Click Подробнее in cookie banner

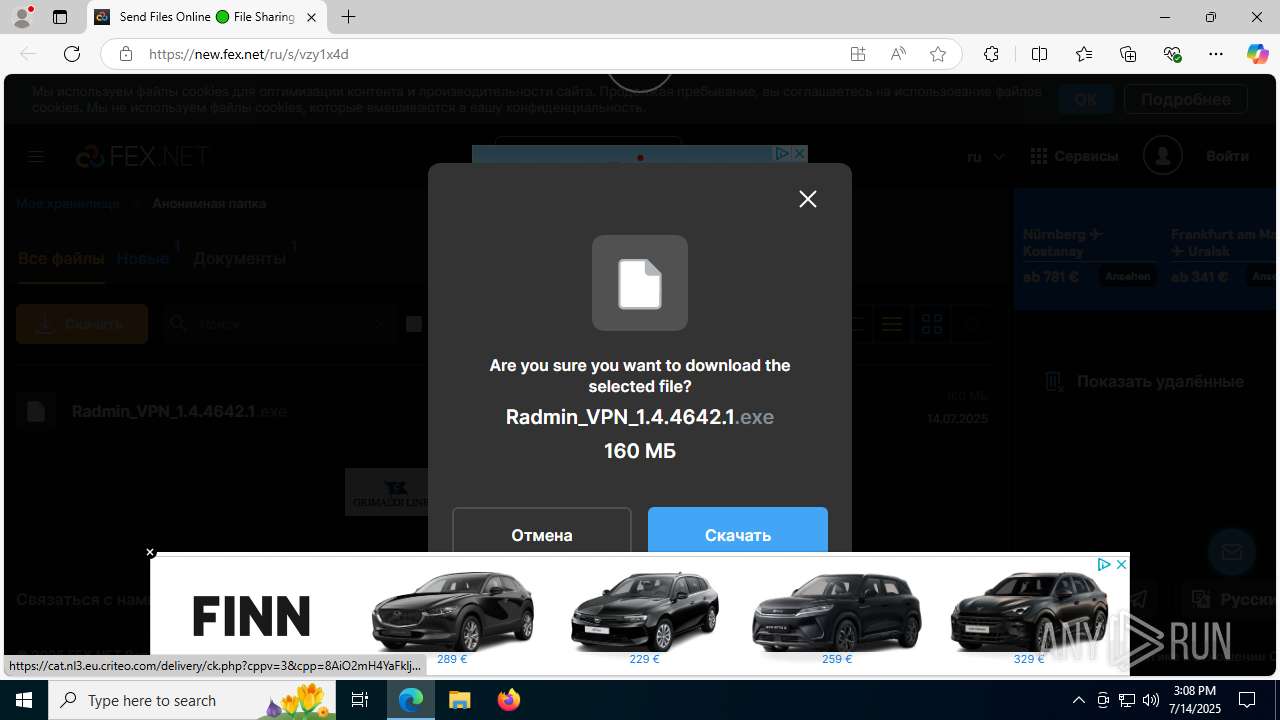(x=1185, y=99)
